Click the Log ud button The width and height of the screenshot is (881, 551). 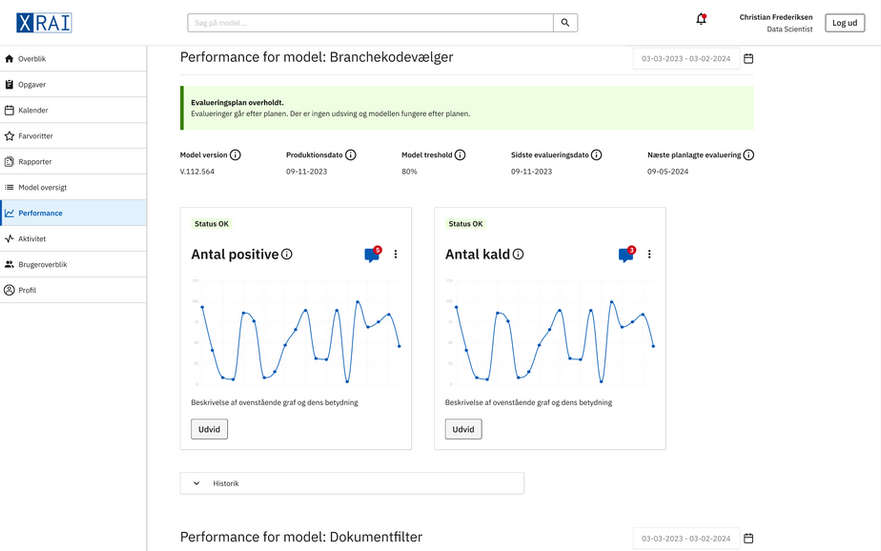844,22
